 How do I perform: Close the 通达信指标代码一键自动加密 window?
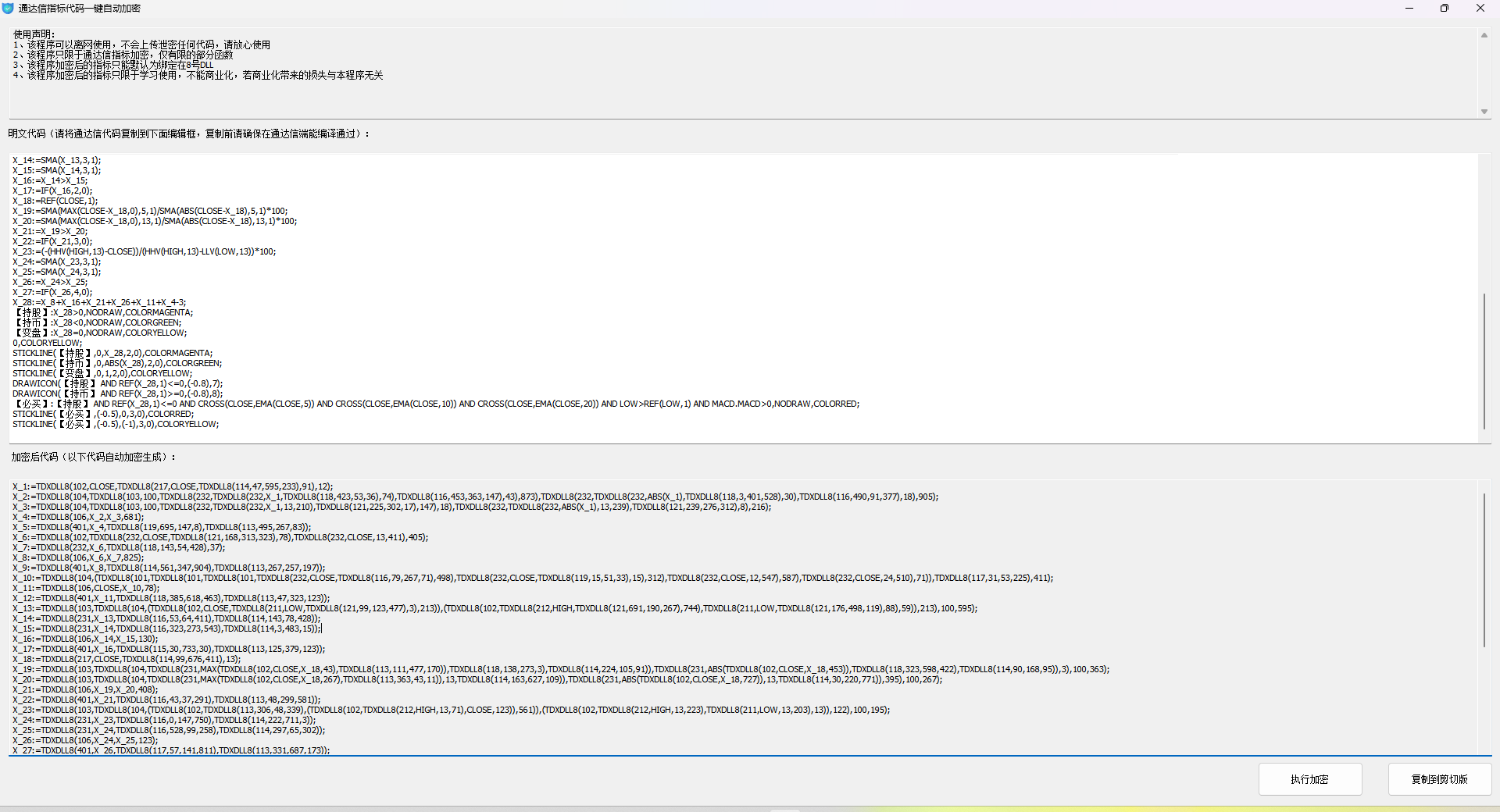click(x=1480, y=8)
